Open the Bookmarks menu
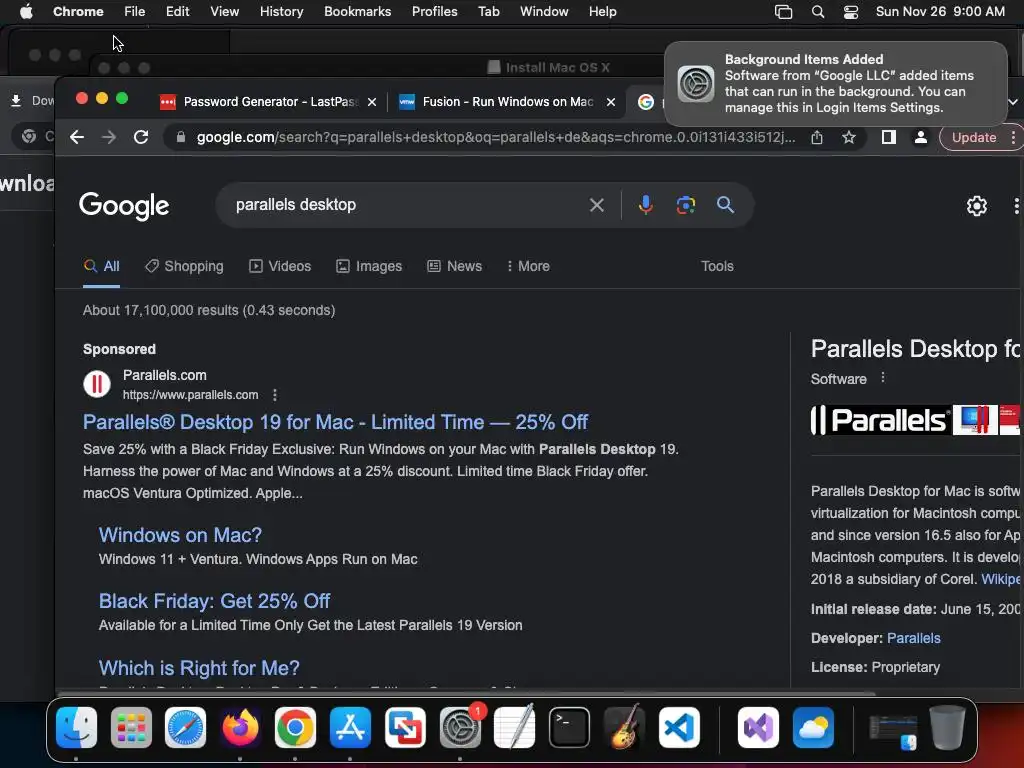The width and height of the screenshot is (1024, 768). (357, 12)
